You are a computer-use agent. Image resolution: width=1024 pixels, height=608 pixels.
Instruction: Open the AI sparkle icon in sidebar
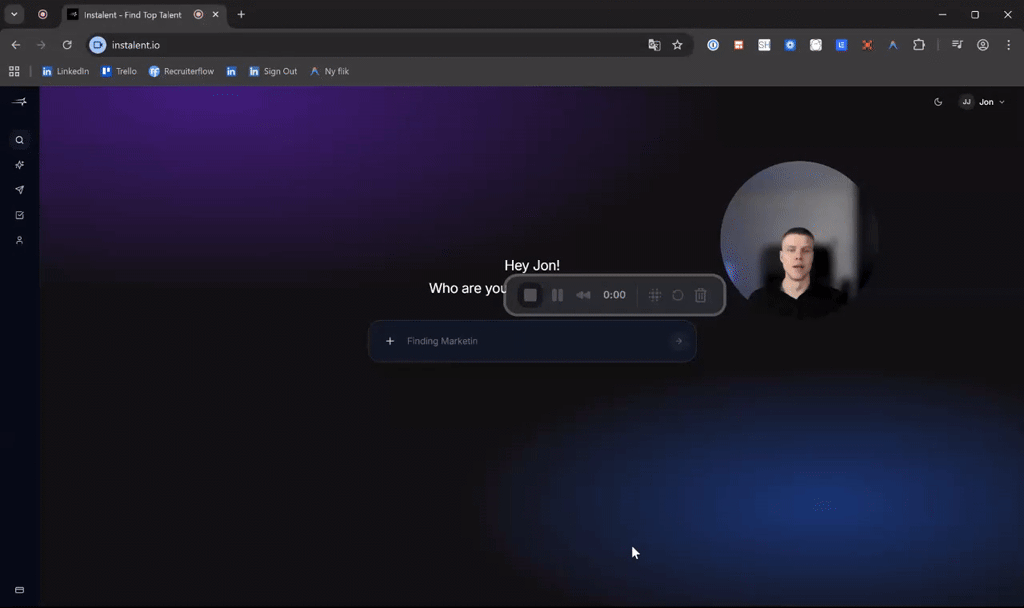(20, 165)
